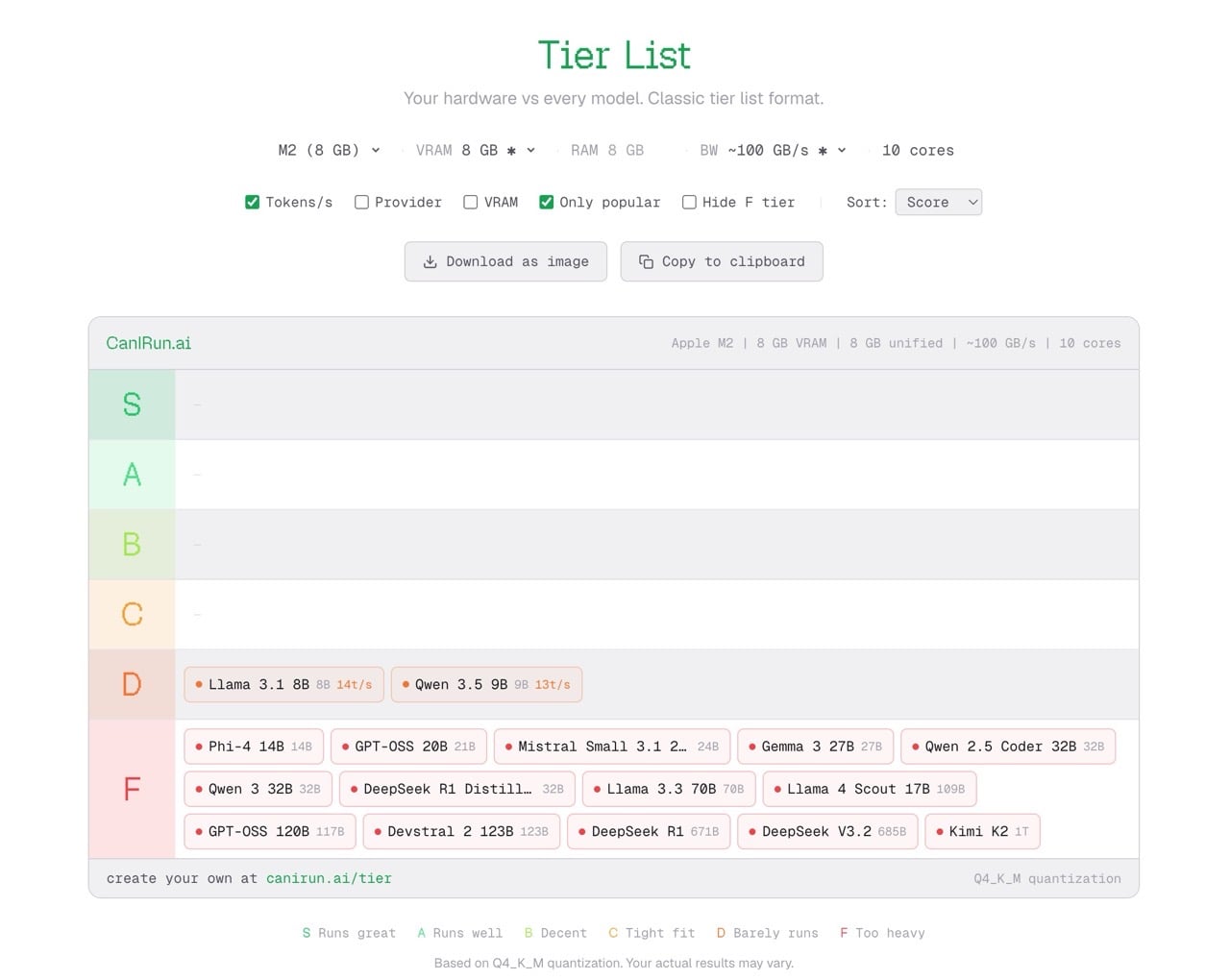Click the F tier label
1230x980 pixels.
[132, 789]
